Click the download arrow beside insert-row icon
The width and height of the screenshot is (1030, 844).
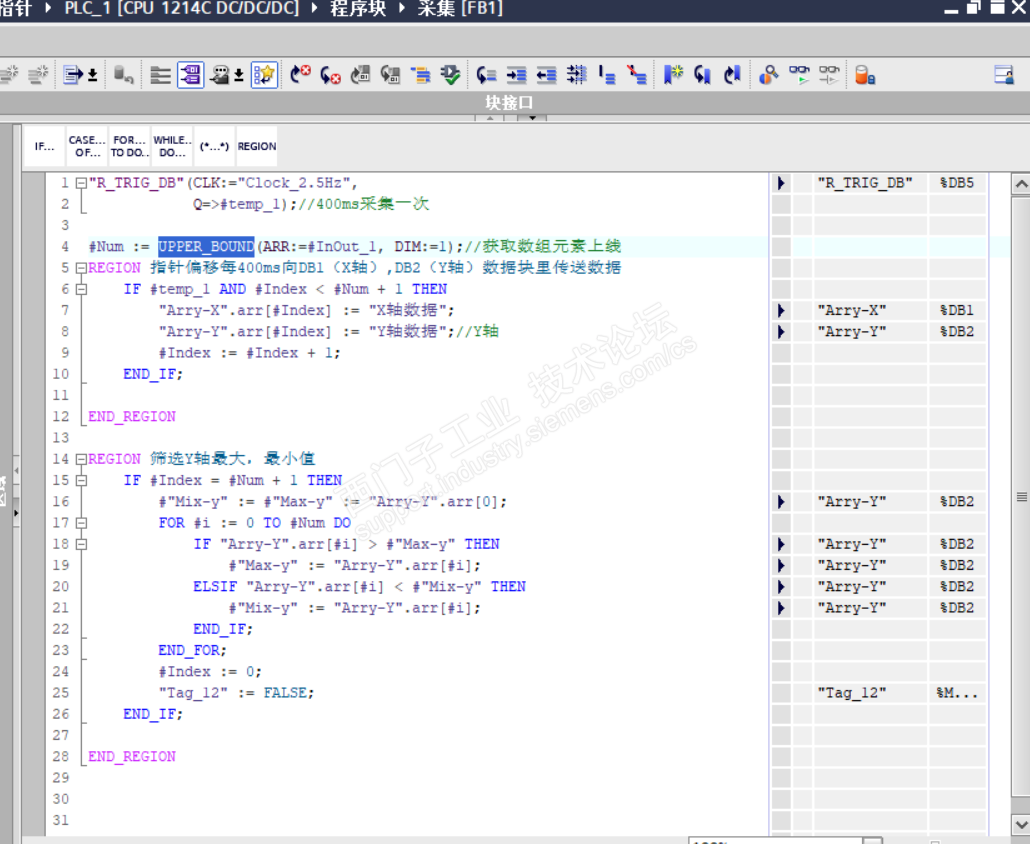coord(93,75)
